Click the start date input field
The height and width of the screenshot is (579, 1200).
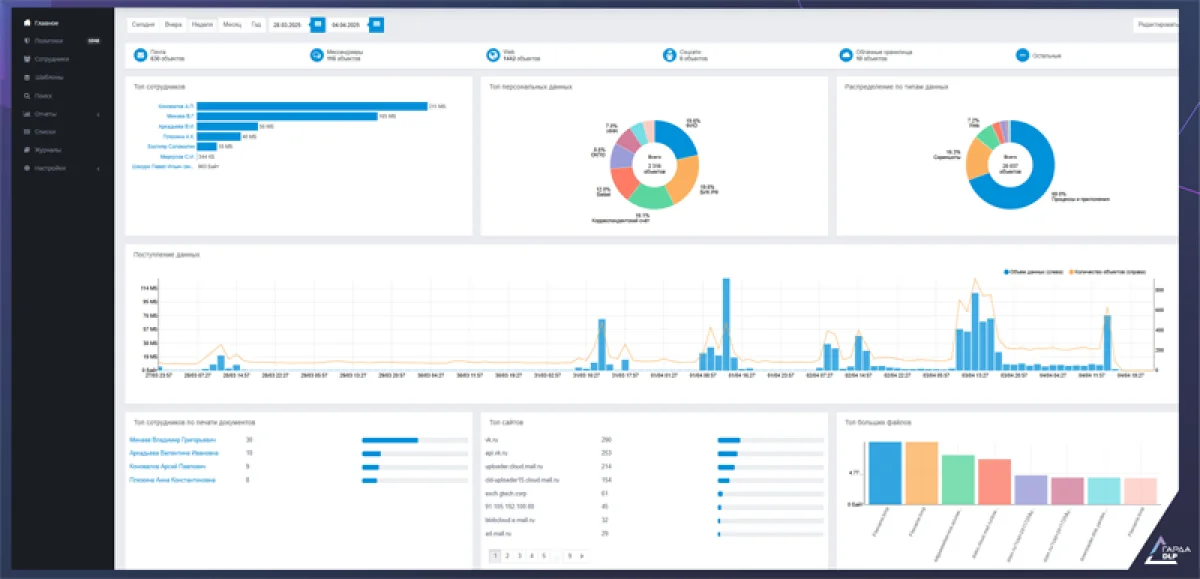click(x=288, y=24)
